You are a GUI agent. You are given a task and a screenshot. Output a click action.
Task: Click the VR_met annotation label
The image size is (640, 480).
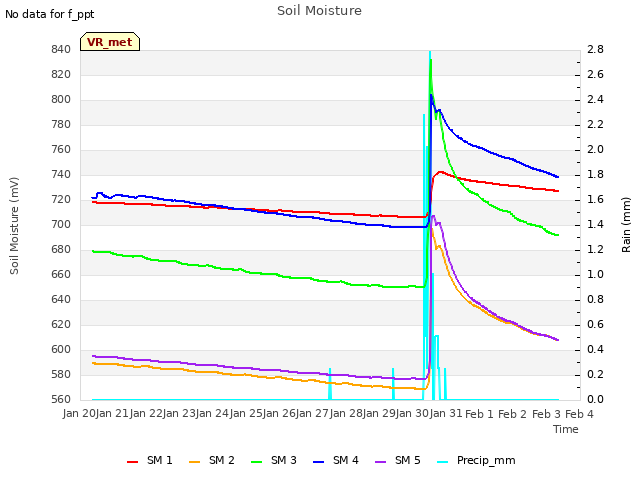click(110, 42)
